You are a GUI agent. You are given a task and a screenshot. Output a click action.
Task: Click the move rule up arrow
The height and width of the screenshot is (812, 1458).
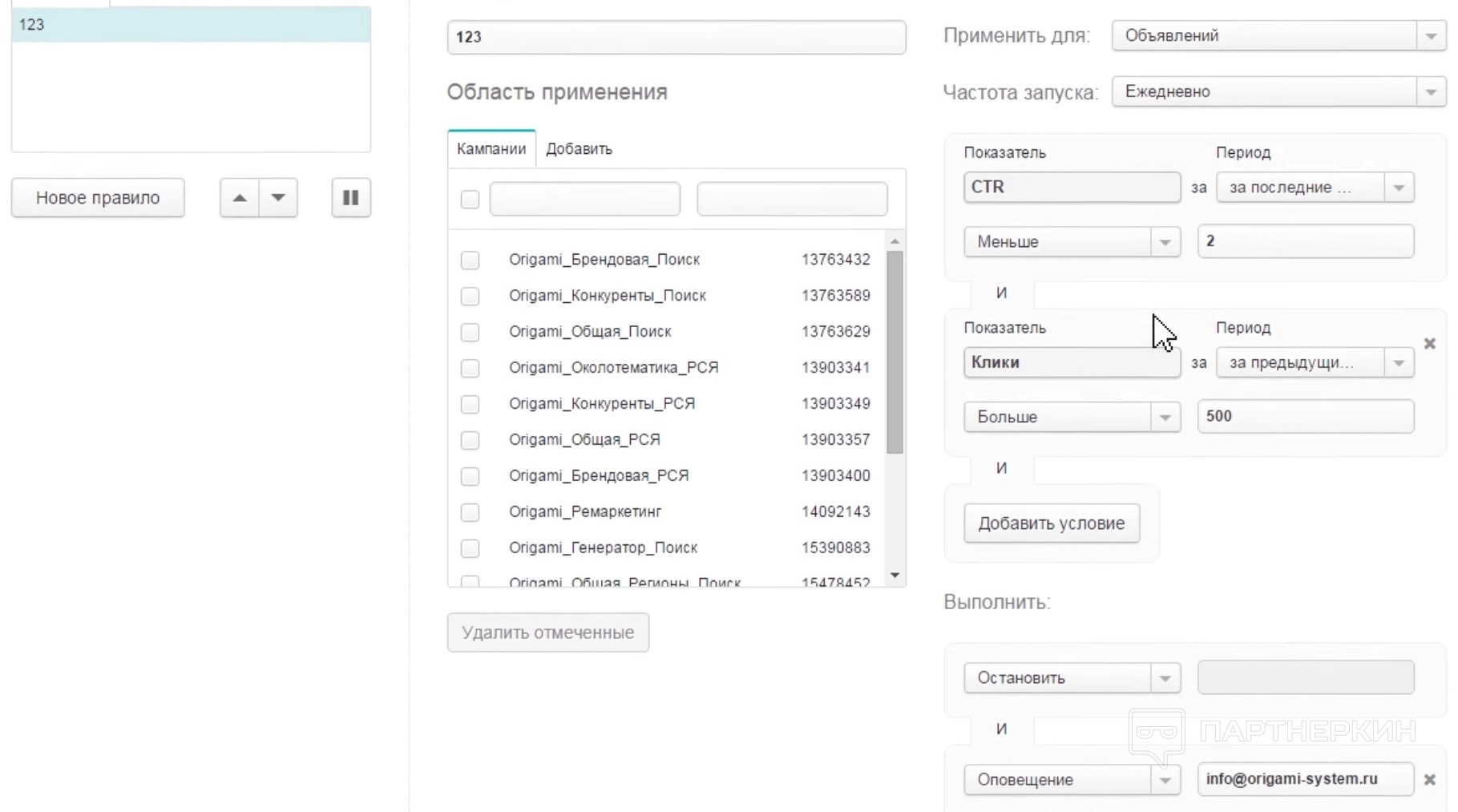point(239,198)
